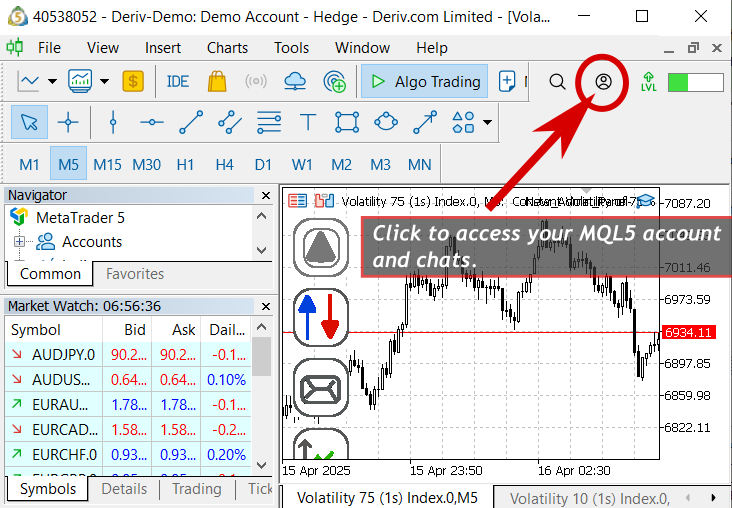This screenshot has width=732, height=508.
Task: Close the Navigator panel
Action: pos(266,195)
